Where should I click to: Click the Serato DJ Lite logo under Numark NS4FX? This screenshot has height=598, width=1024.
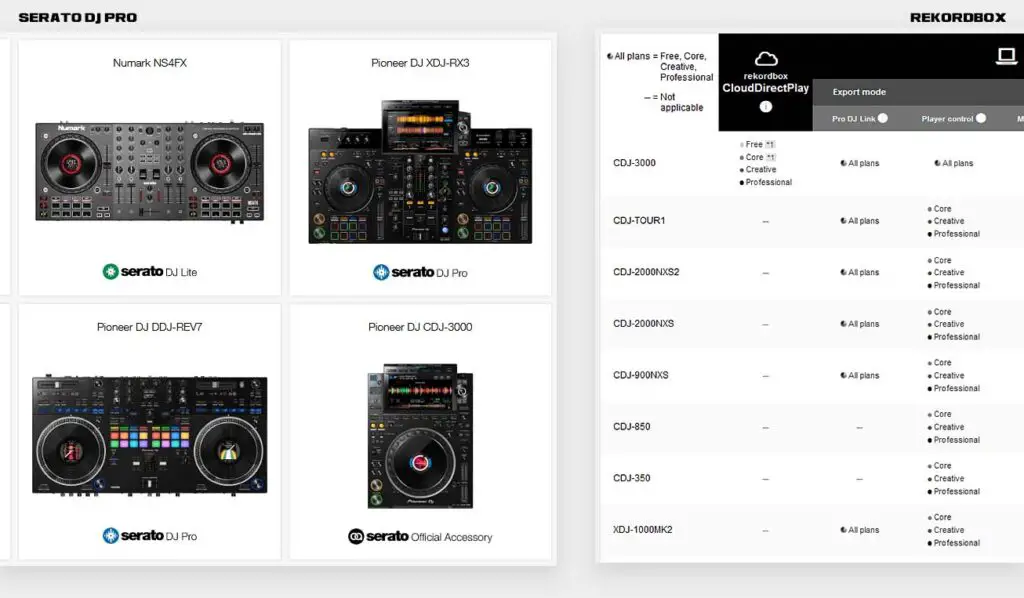(150, 272)
